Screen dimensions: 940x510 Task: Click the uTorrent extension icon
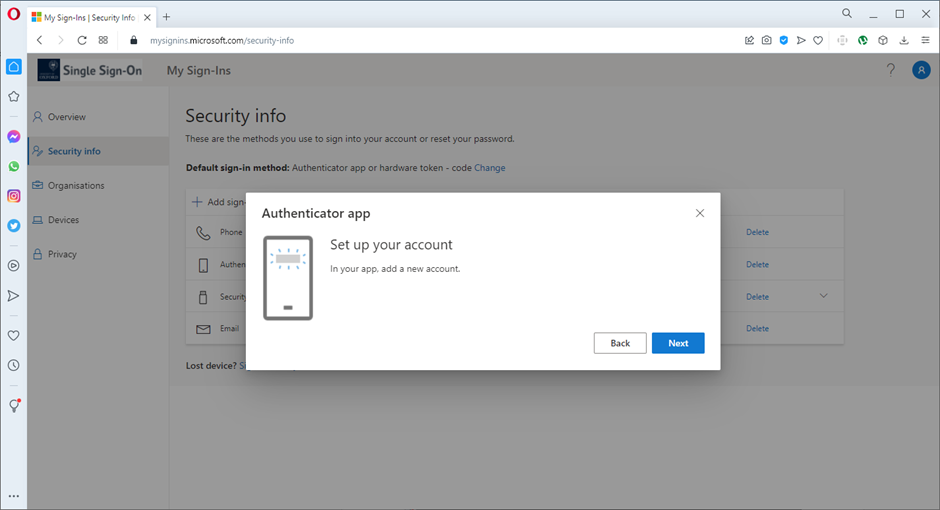point(863,40)
